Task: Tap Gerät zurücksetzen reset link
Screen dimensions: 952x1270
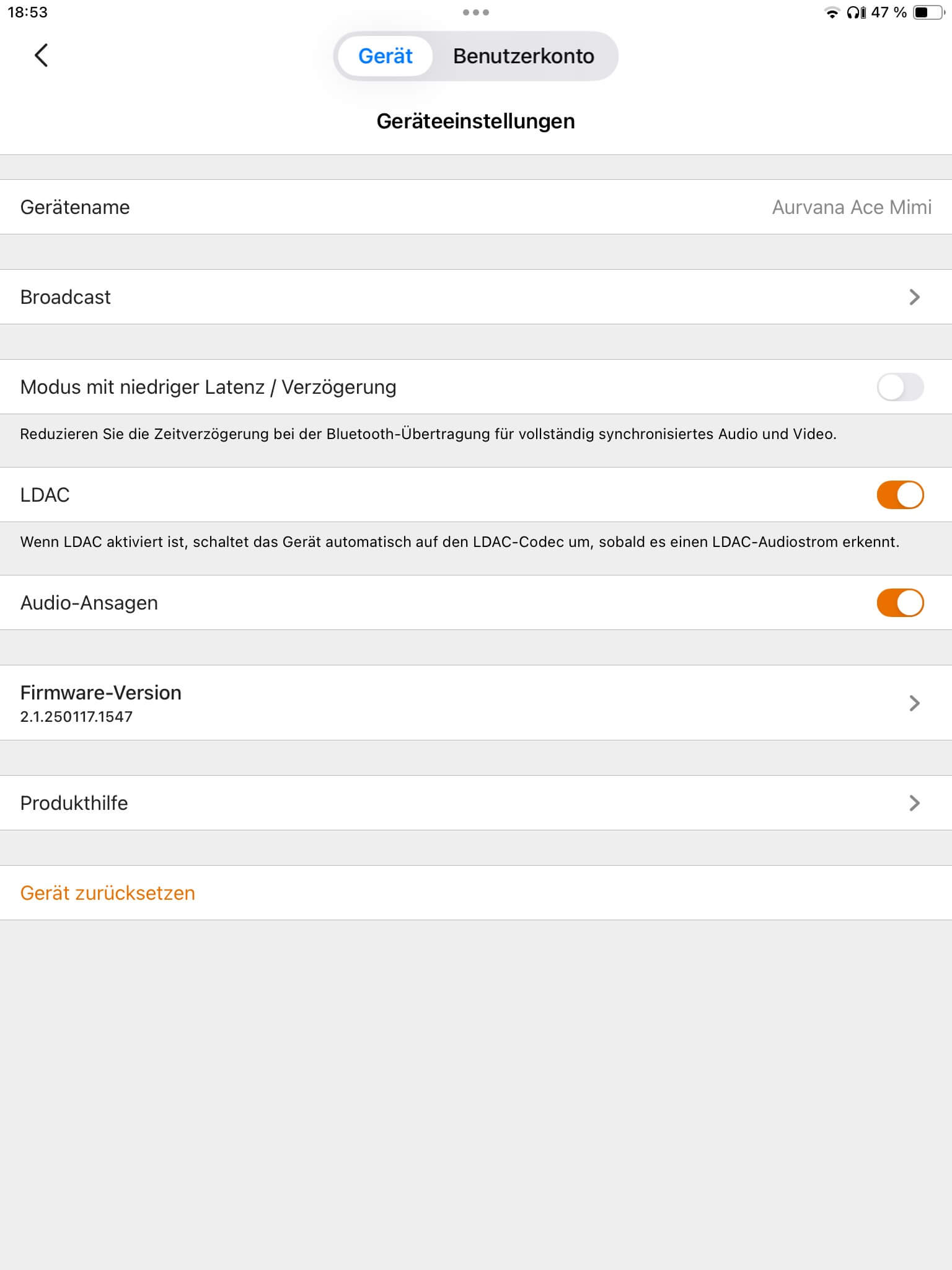Action: pyautogui.click(x=107, y=893)
